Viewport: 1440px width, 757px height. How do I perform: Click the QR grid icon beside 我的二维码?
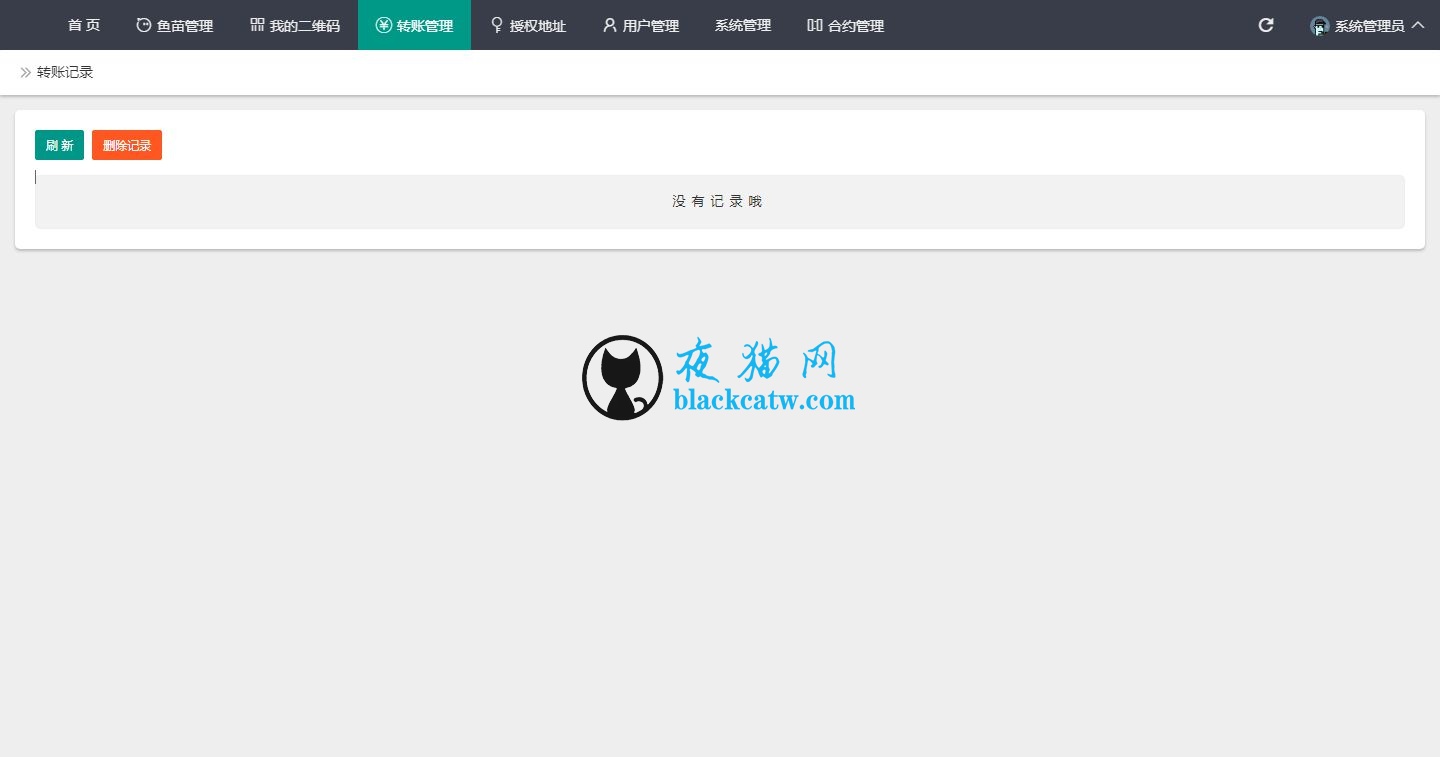[x=257, y=25]
